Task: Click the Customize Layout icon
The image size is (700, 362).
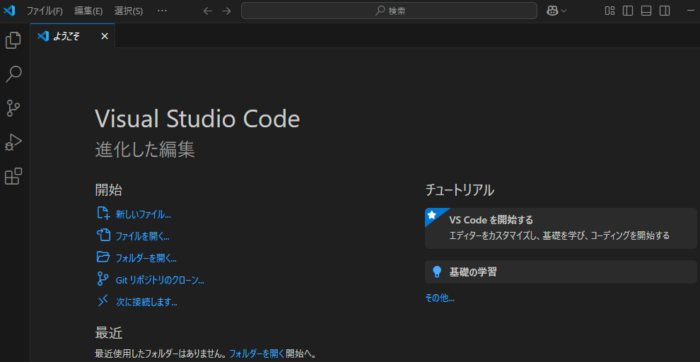Action: click(x=610, y=11)
